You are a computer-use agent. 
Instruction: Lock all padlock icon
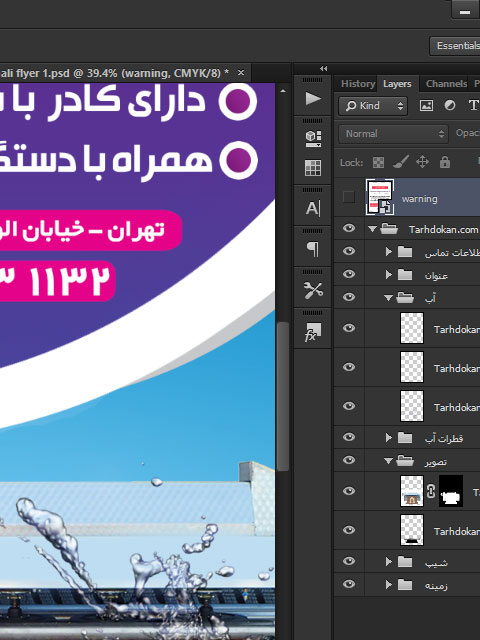tap(445, 162)
